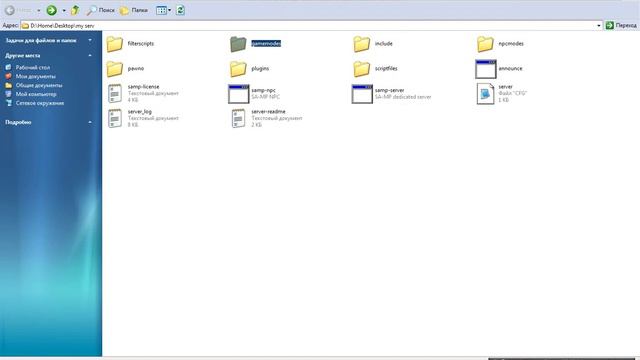Click the folder sync refresh icon
This screenshot has height=360, width=640.
(x=180, y=10)
